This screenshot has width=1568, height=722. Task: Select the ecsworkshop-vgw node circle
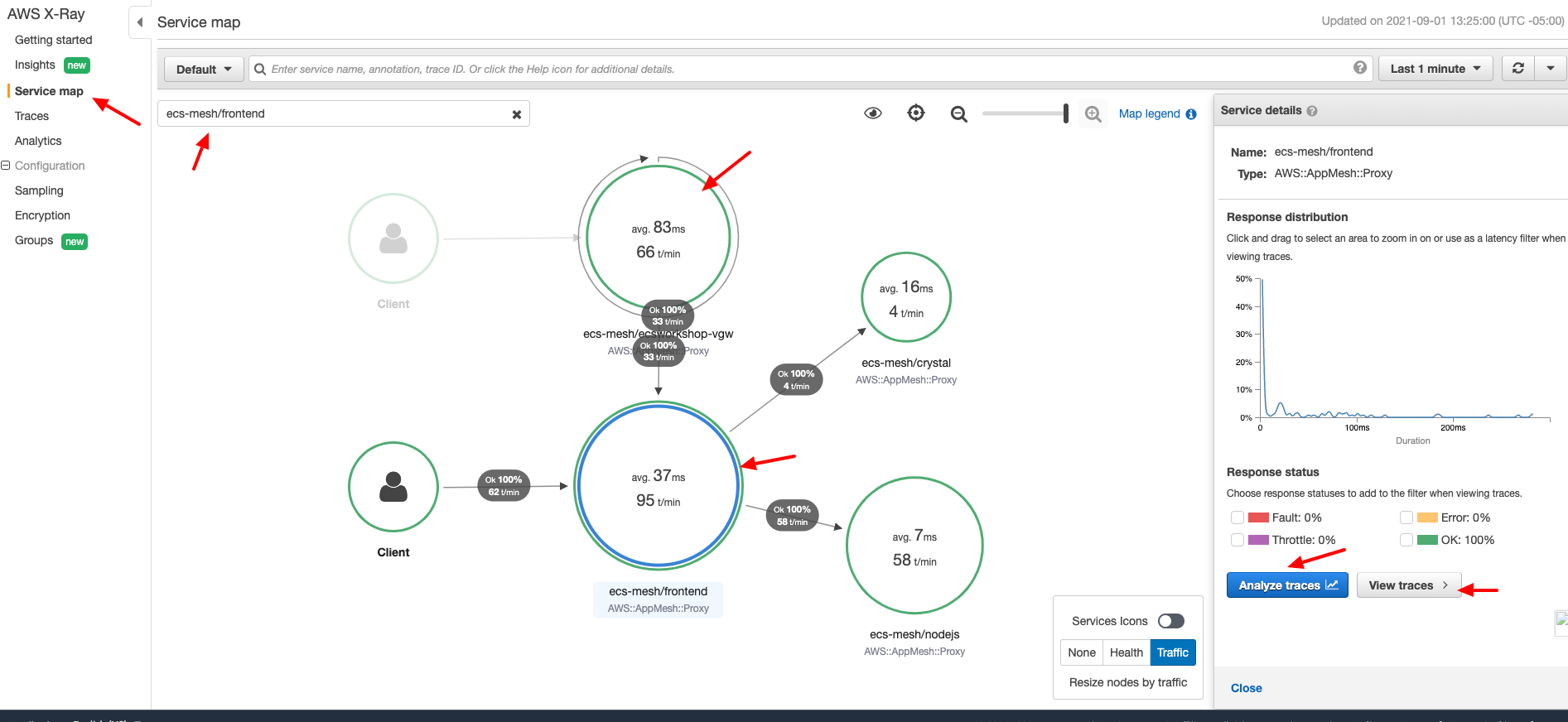[x=659, y=238]
